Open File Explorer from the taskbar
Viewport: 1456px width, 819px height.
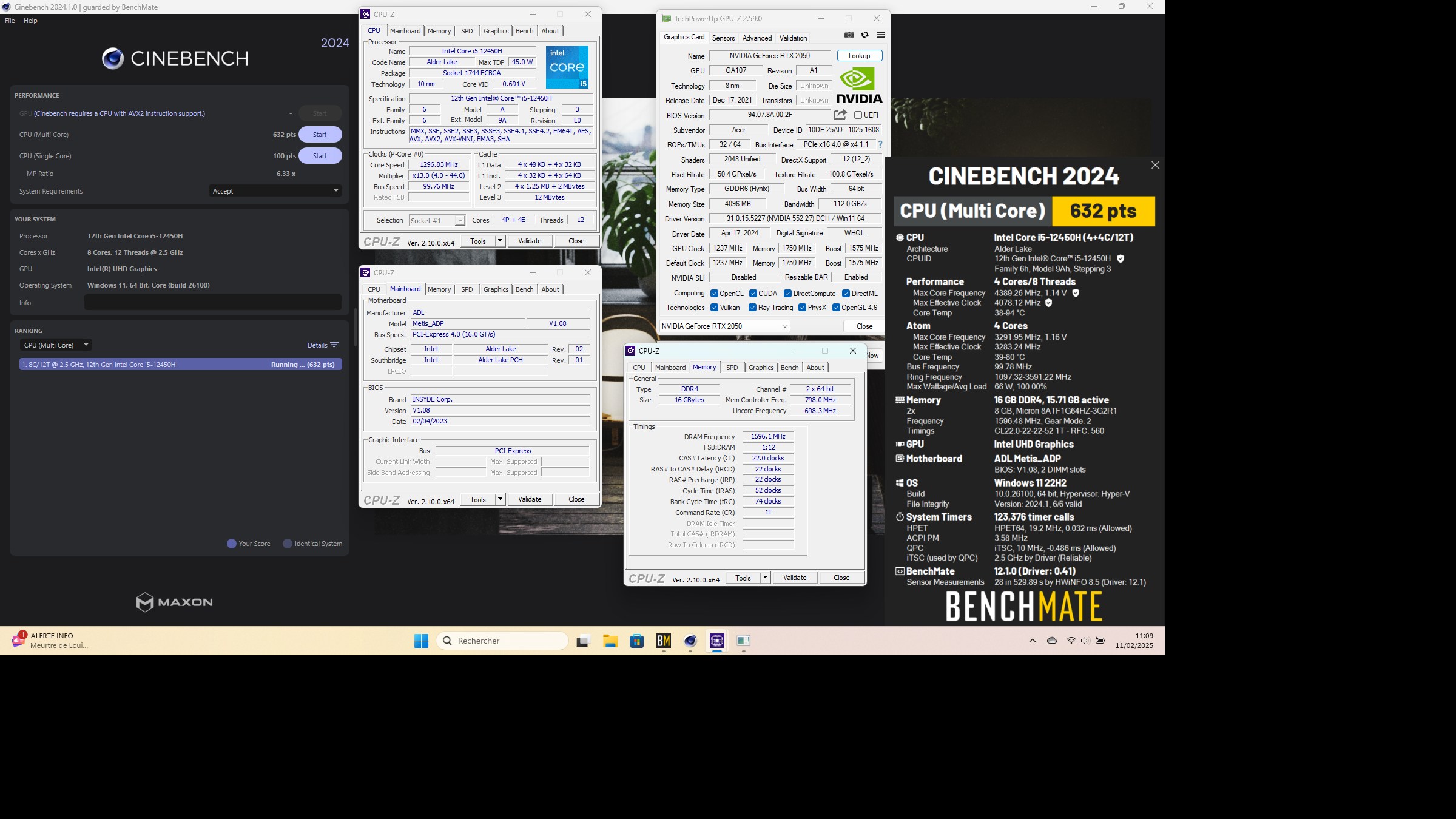610,641
